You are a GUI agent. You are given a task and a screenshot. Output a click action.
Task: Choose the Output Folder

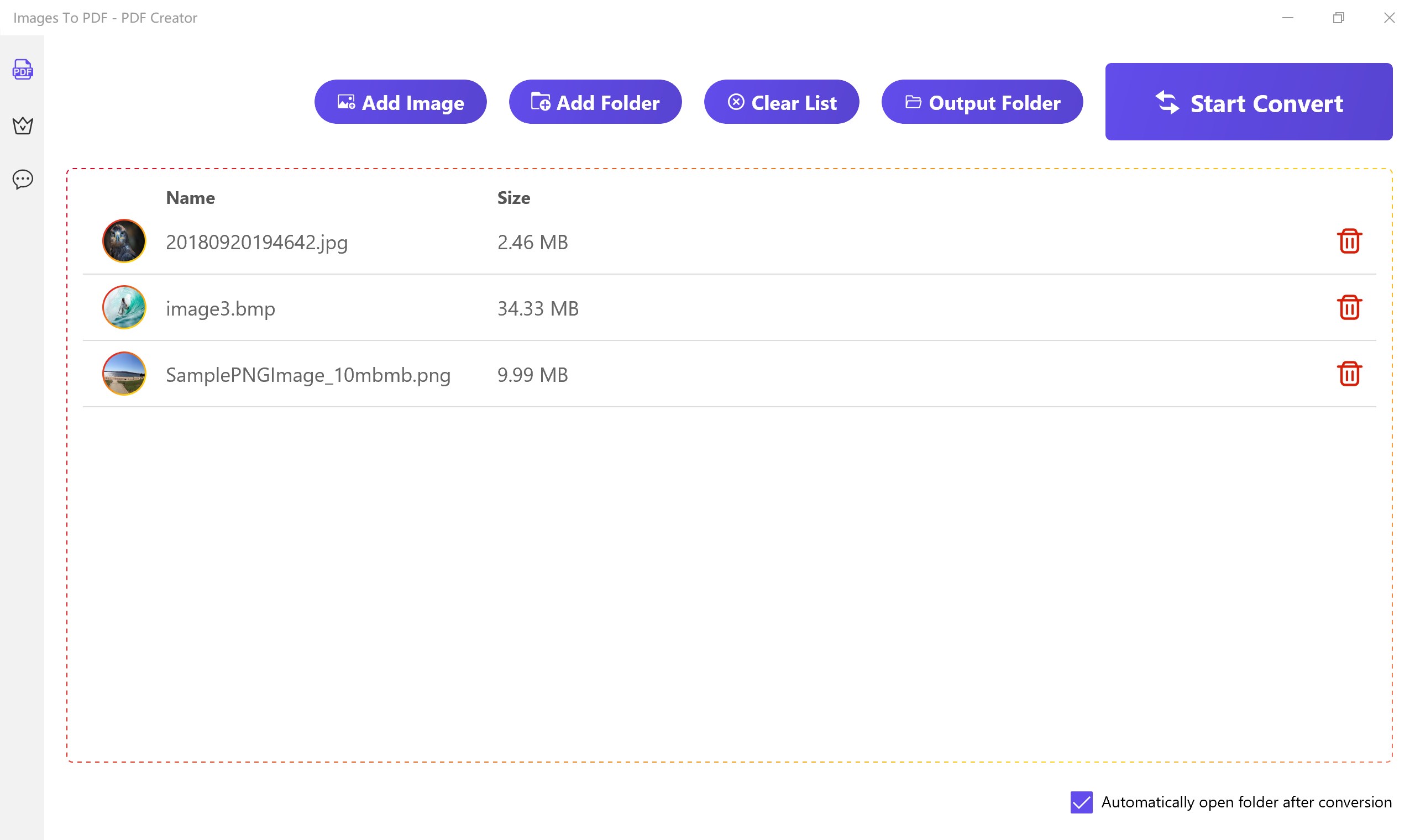tap(982, 102)
